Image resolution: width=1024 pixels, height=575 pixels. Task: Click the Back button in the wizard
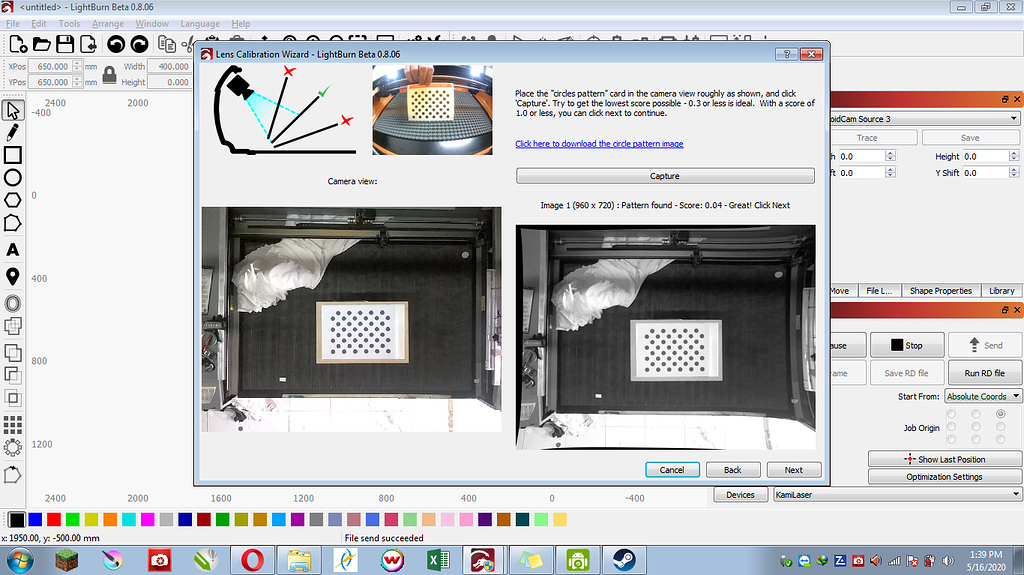click(x=733, y=470)
